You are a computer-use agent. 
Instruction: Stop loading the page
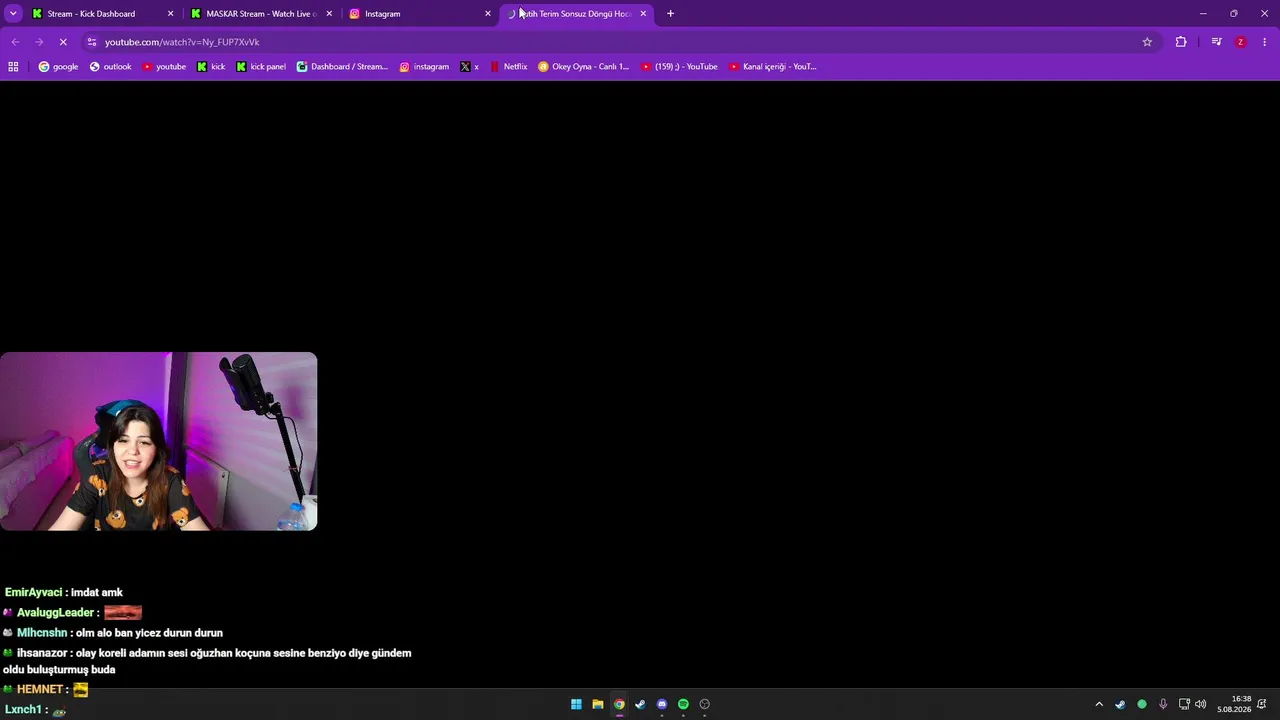63,42
